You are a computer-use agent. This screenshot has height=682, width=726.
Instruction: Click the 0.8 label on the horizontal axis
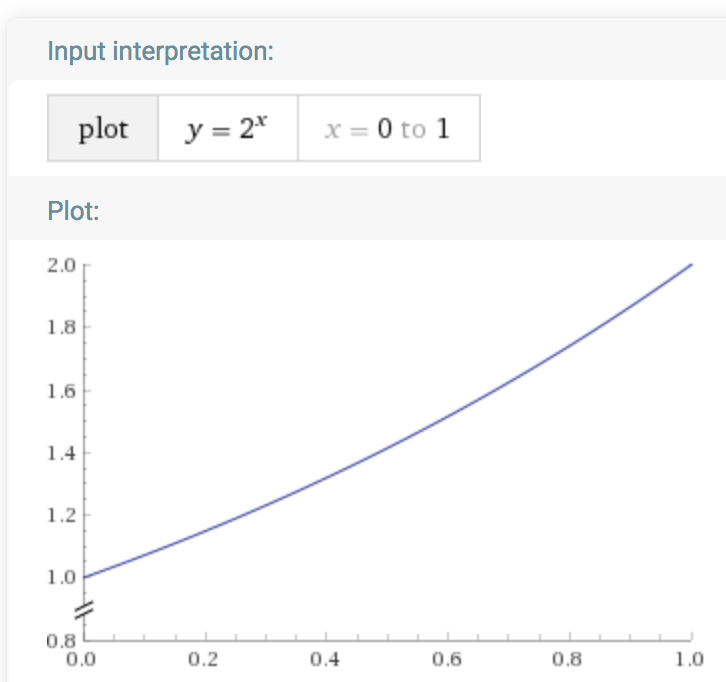[569, 659]
